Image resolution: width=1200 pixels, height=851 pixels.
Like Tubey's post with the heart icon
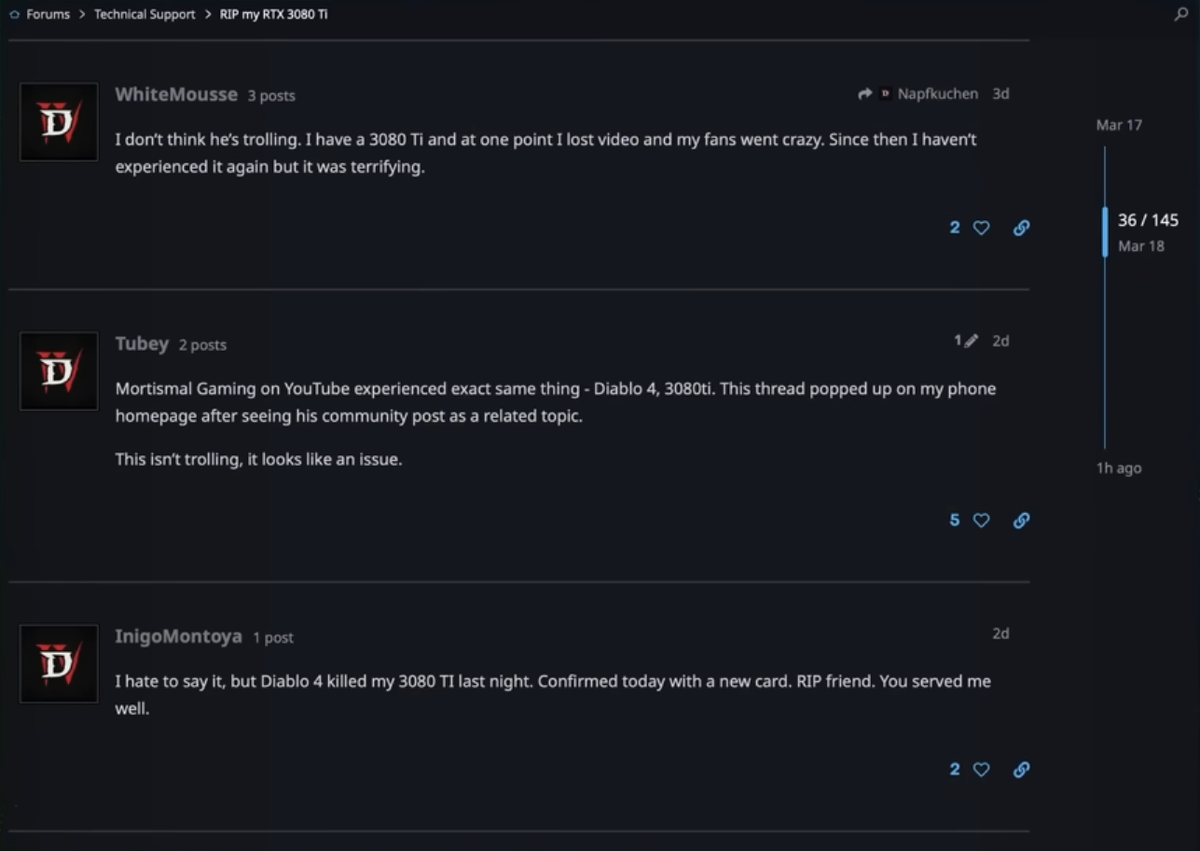pyautogui.click(x=981, y=520)
